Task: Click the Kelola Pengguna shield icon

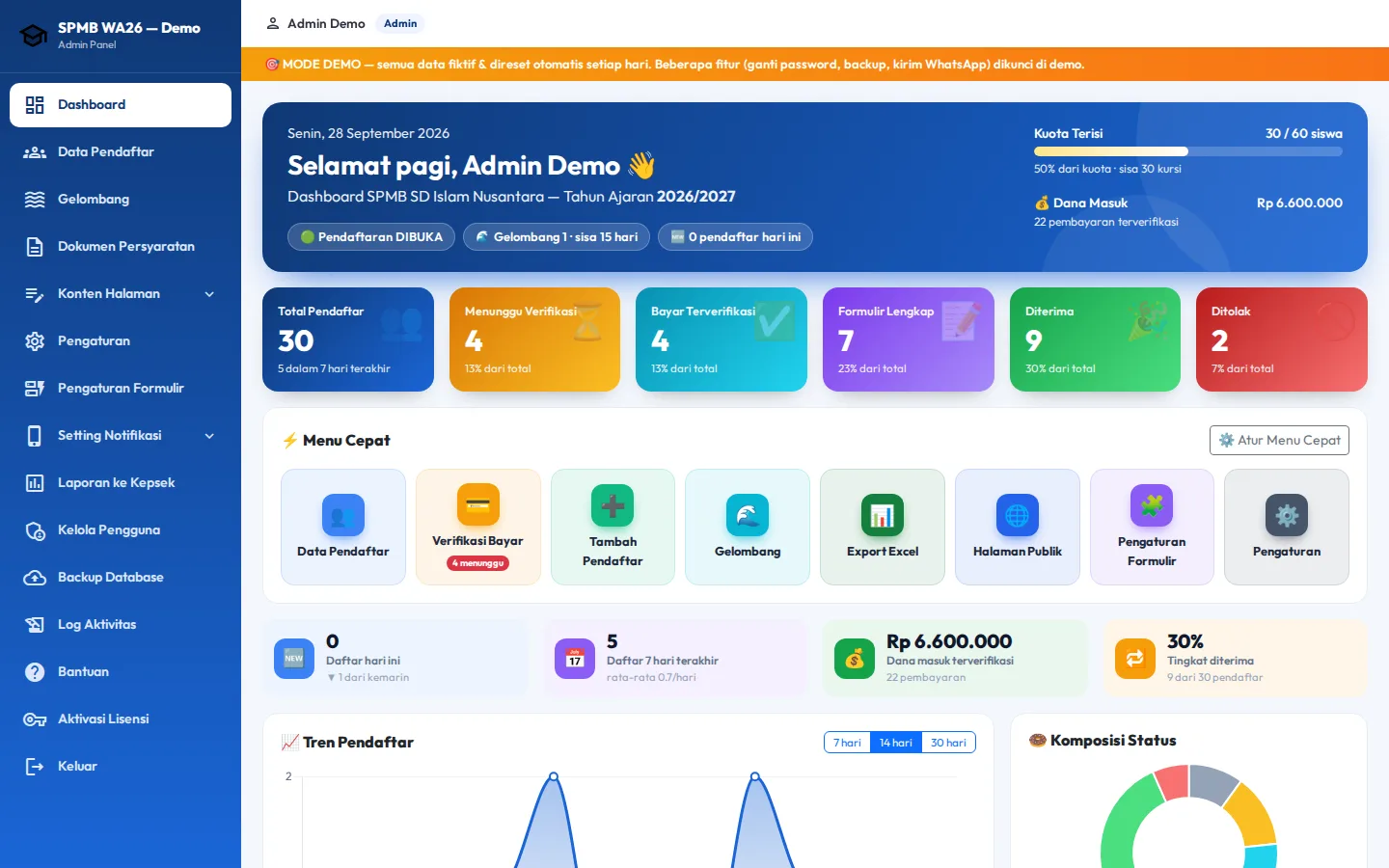Action: pos(35,530)
